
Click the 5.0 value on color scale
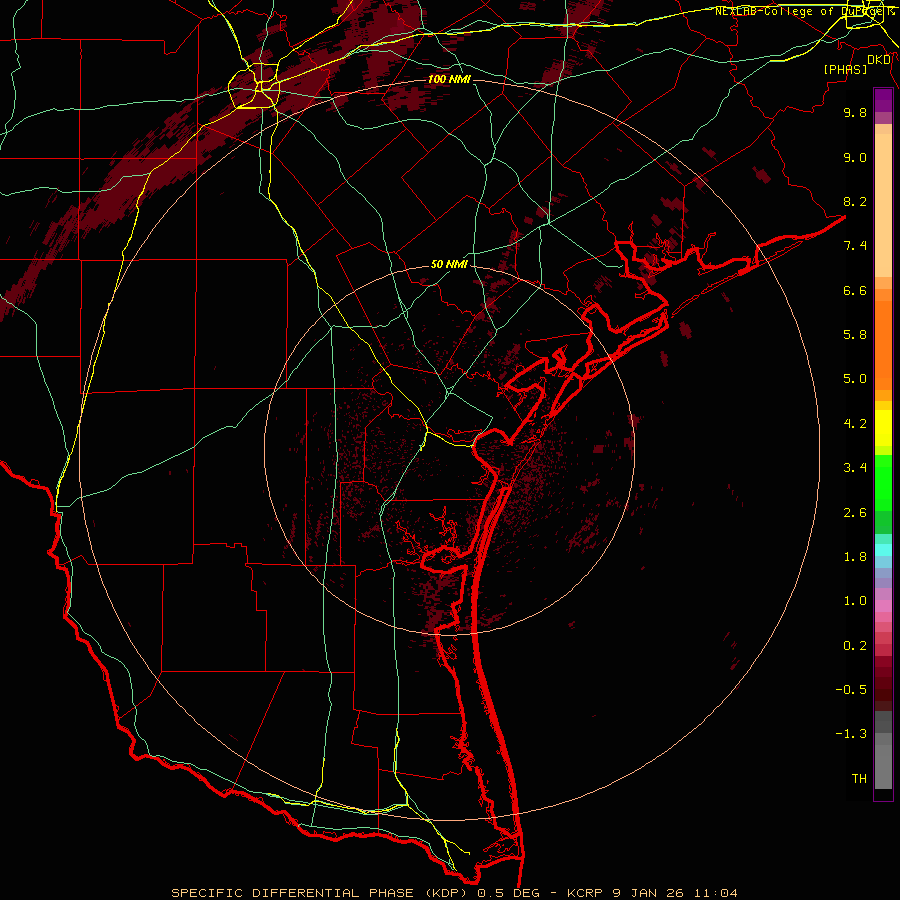[x=855, y=379]
